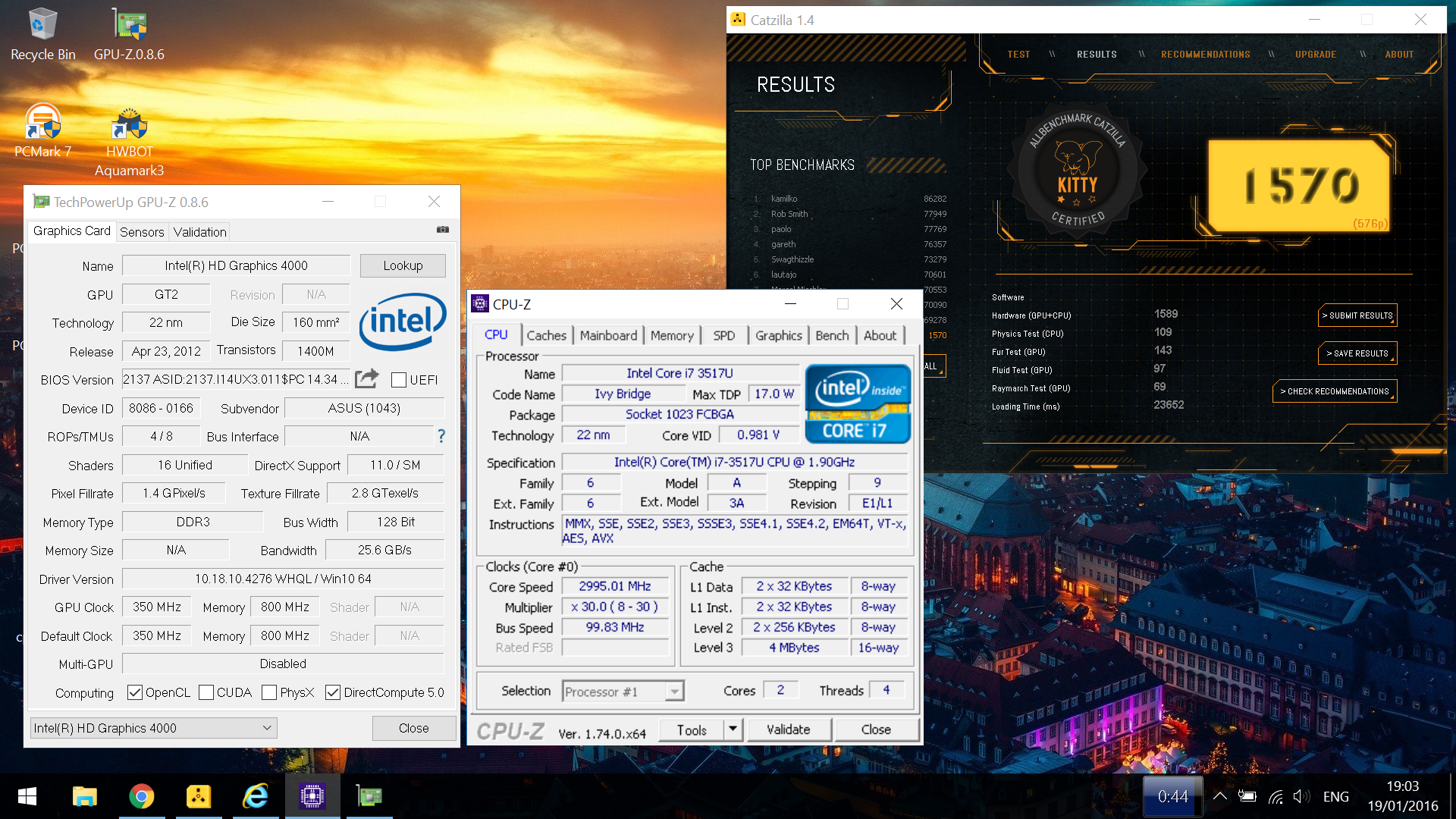Open the Recycle Bin desktop icon
This screenshot has height=819, width=1456.
tap(42, 34)
